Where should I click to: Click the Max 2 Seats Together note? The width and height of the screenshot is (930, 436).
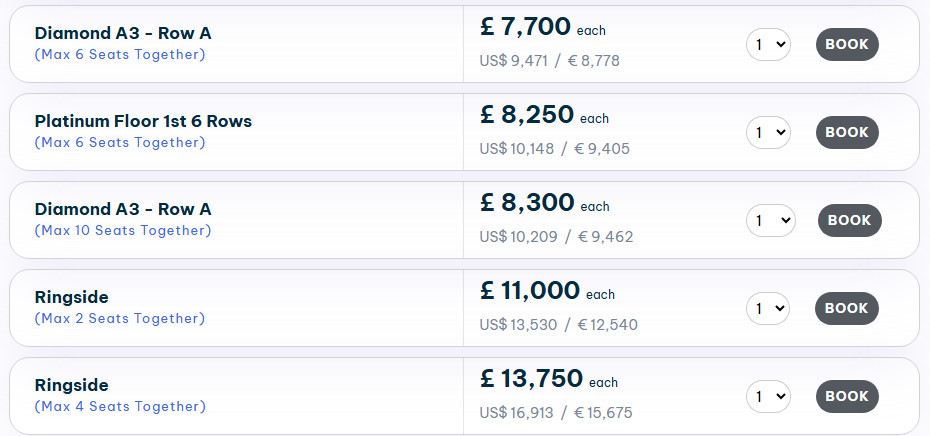[119, 319]
